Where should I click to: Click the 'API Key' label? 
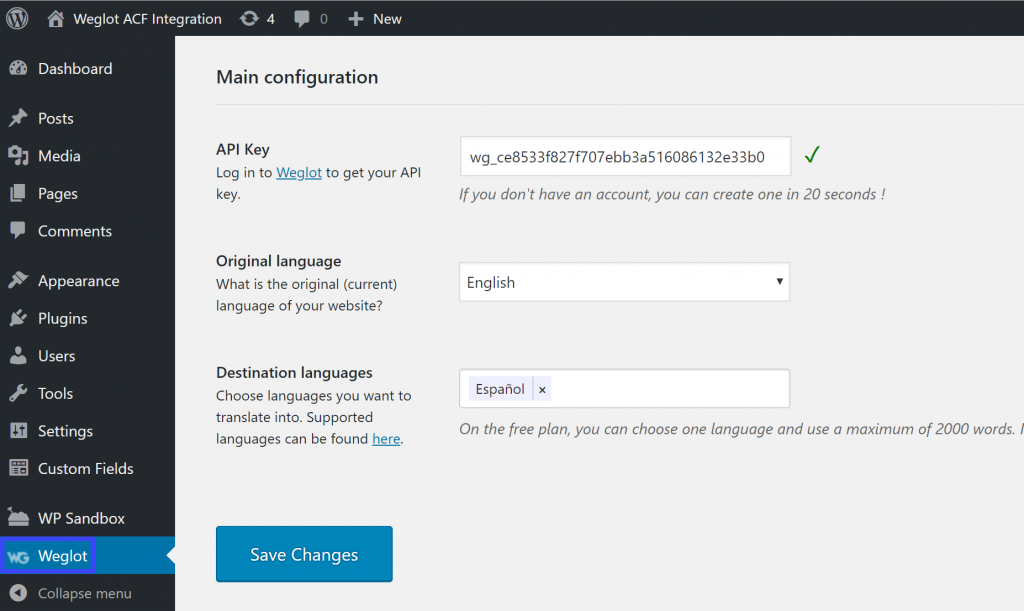pos(243,149)
